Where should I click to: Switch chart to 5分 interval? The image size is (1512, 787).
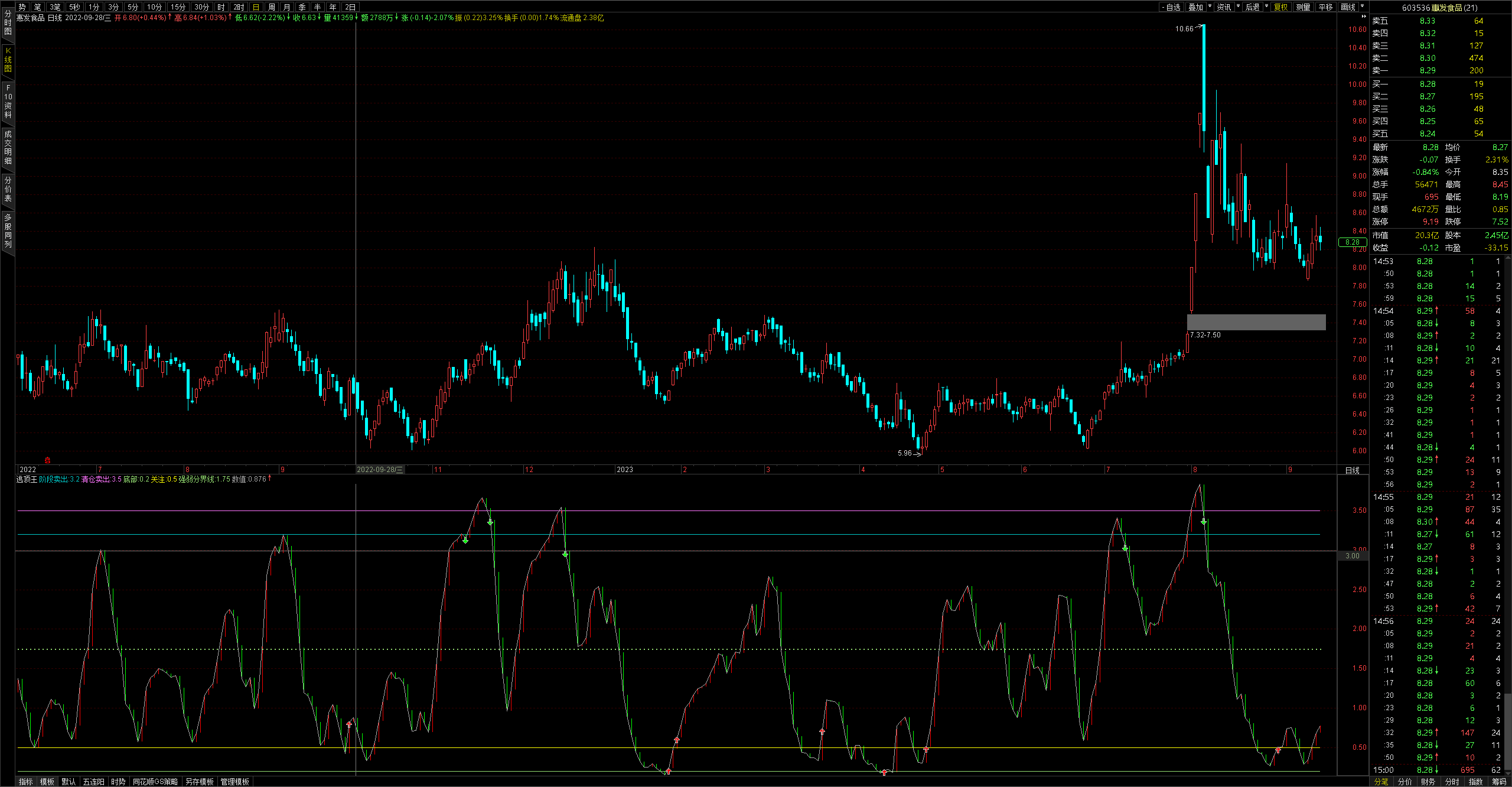(x=133, y=7)
